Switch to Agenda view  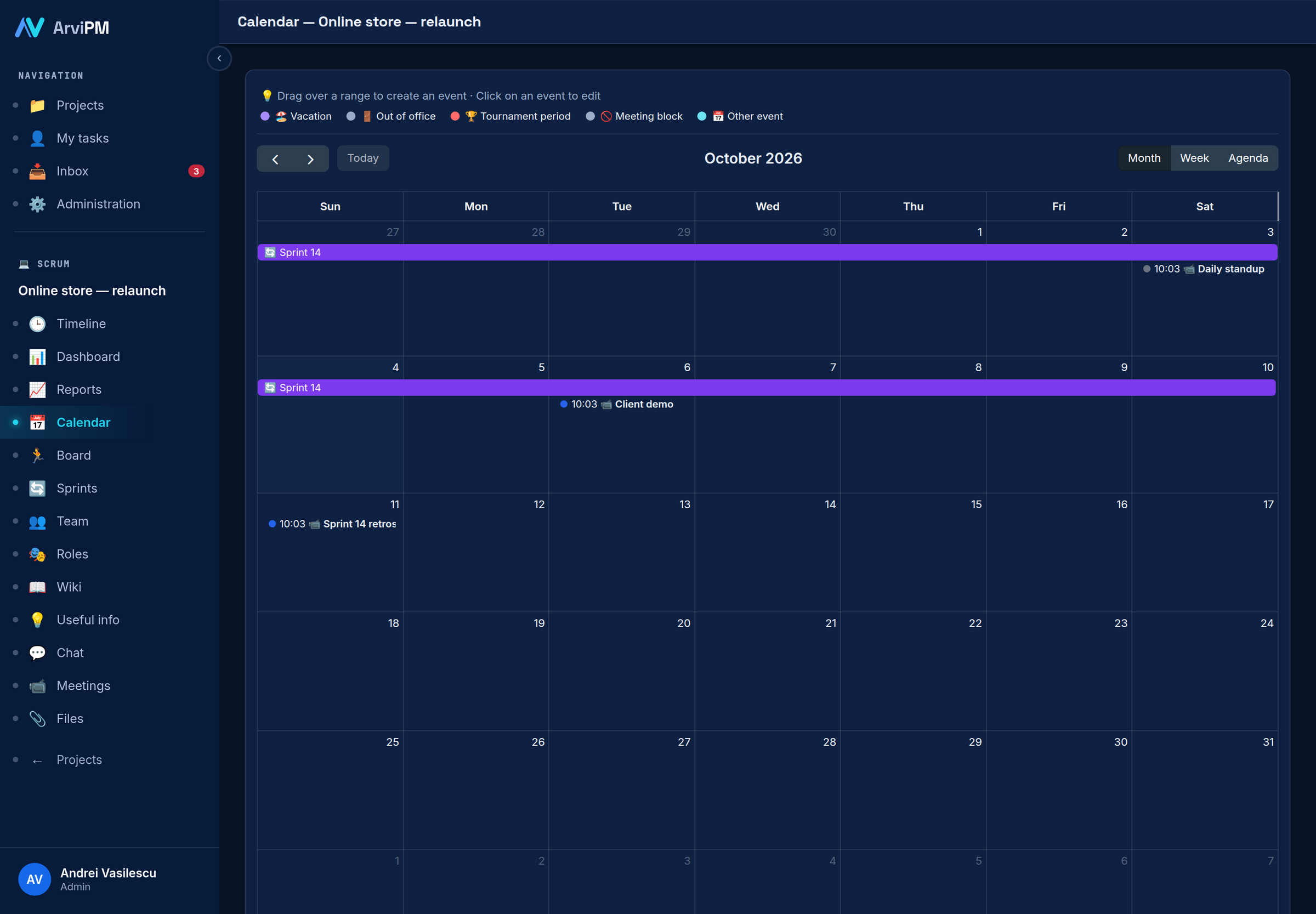1248,158
